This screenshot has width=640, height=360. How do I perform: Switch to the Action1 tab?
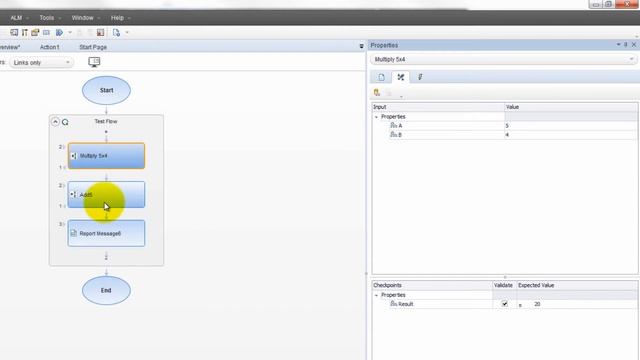point(49,47)
